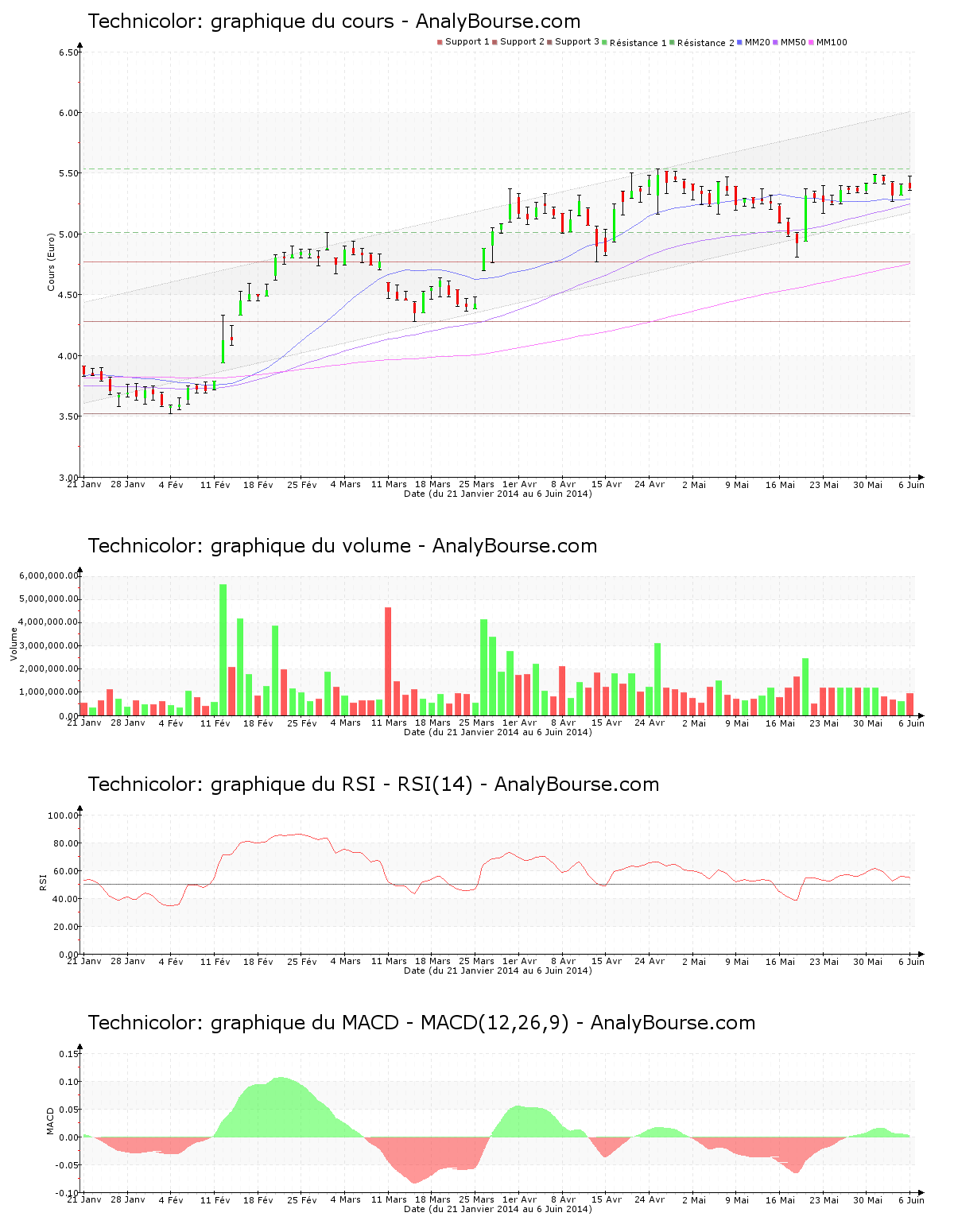
Task: Click the 0.15 value on MACD axis
Action: point(69,1054)
